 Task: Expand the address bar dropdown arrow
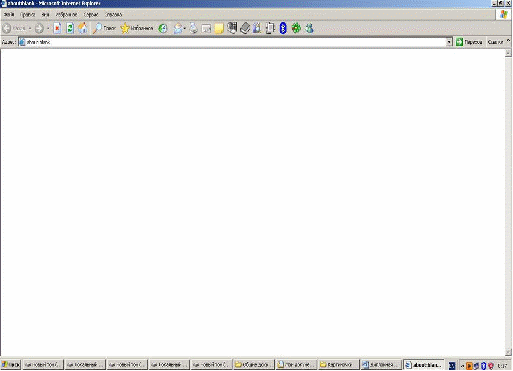coord(449,42)
